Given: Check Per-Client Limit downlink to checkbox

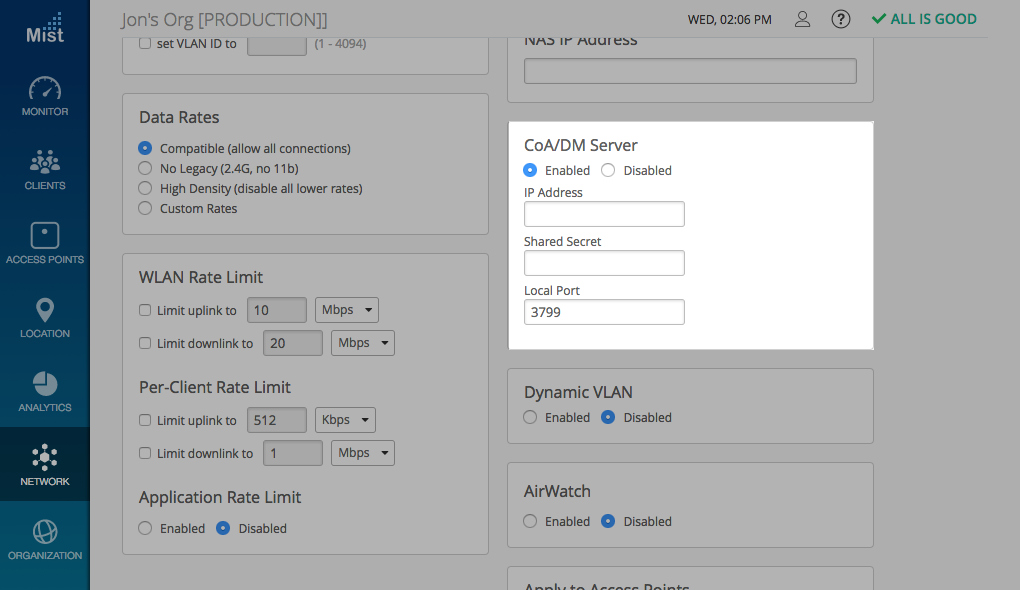Looking at the screenshot, I should [145, 454].
